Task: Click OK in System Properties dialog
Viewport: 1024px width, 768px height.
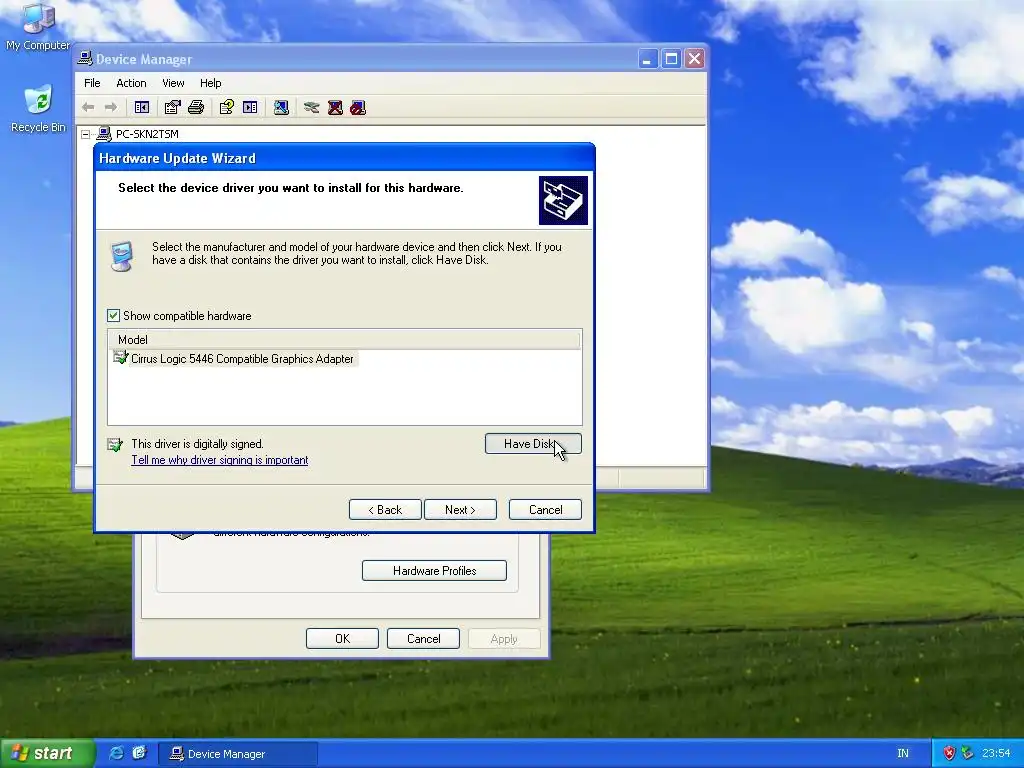Action: coord(342,639)
